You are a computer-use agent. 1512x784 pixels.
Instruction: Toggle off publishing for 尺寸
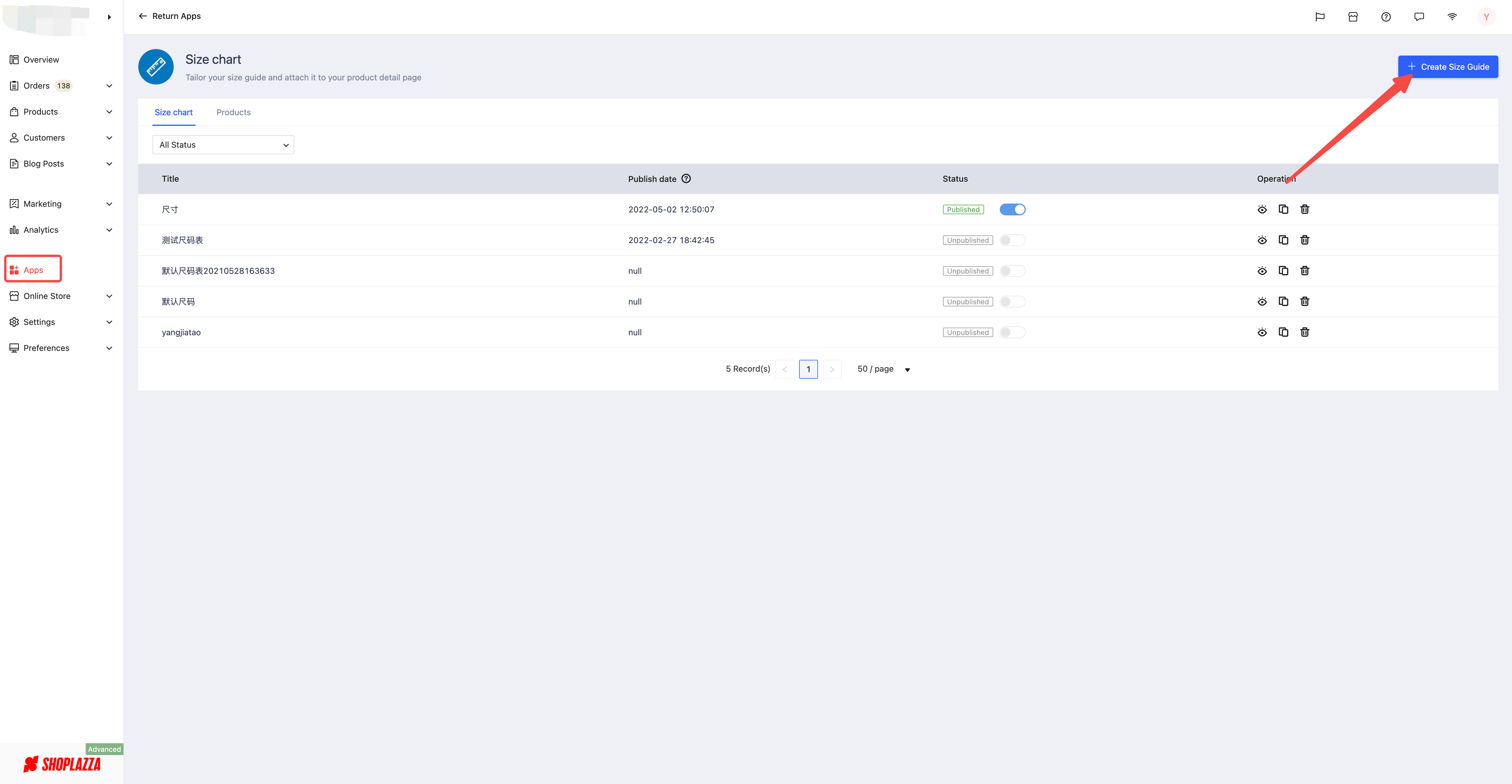point(1012,209)
